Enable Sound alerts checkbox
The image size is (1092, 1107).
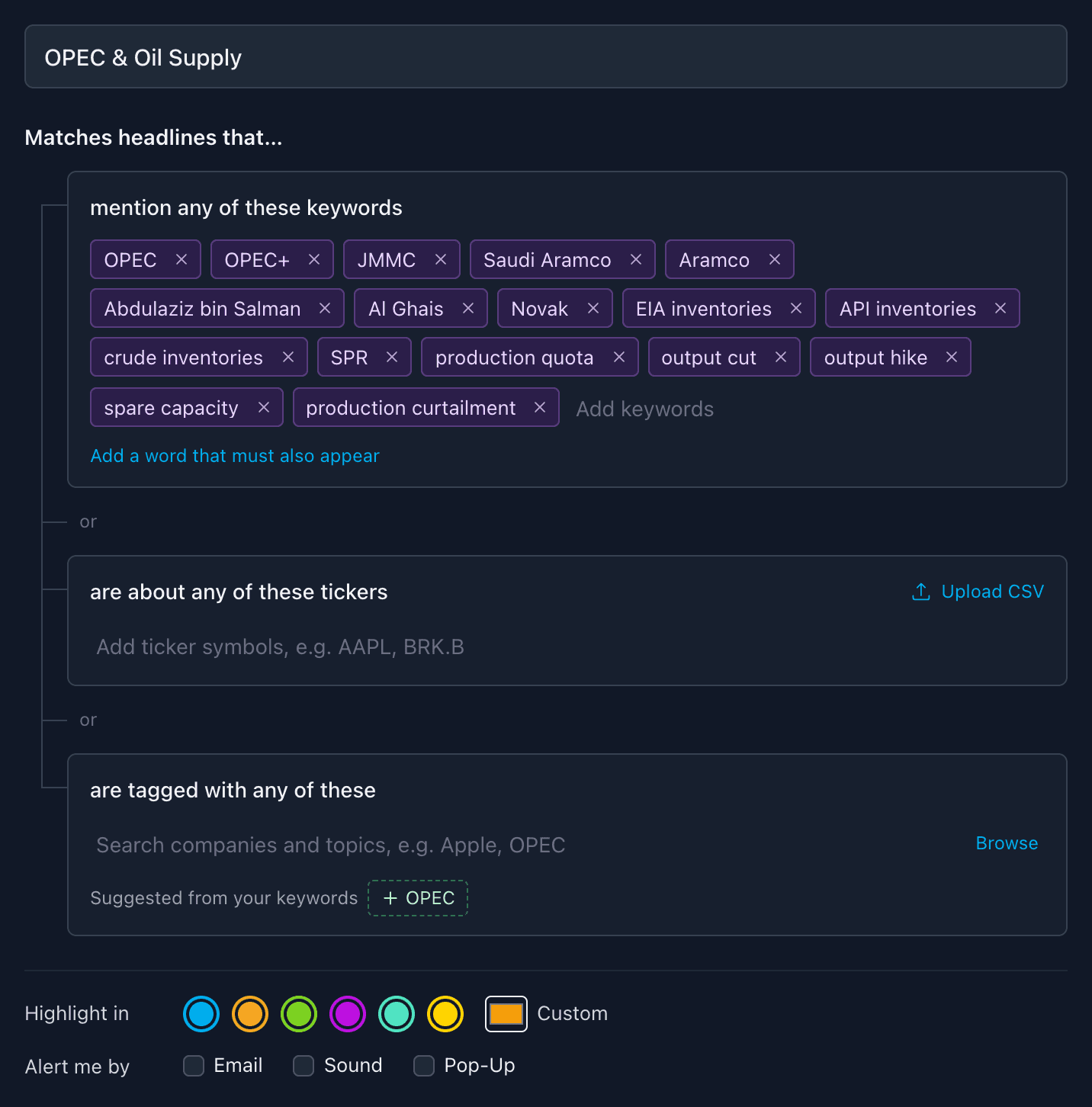pyautogui.click(x=304, y=1066)
